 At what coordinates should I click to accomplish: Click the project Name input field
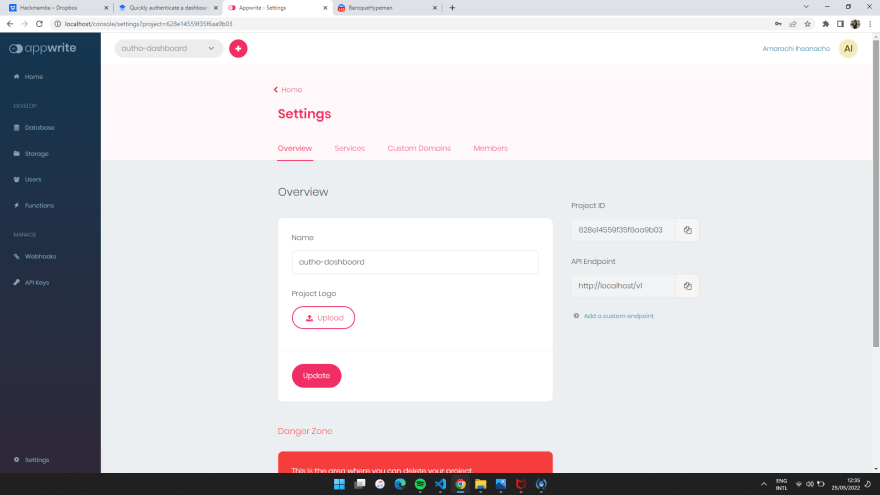[415, 262]
